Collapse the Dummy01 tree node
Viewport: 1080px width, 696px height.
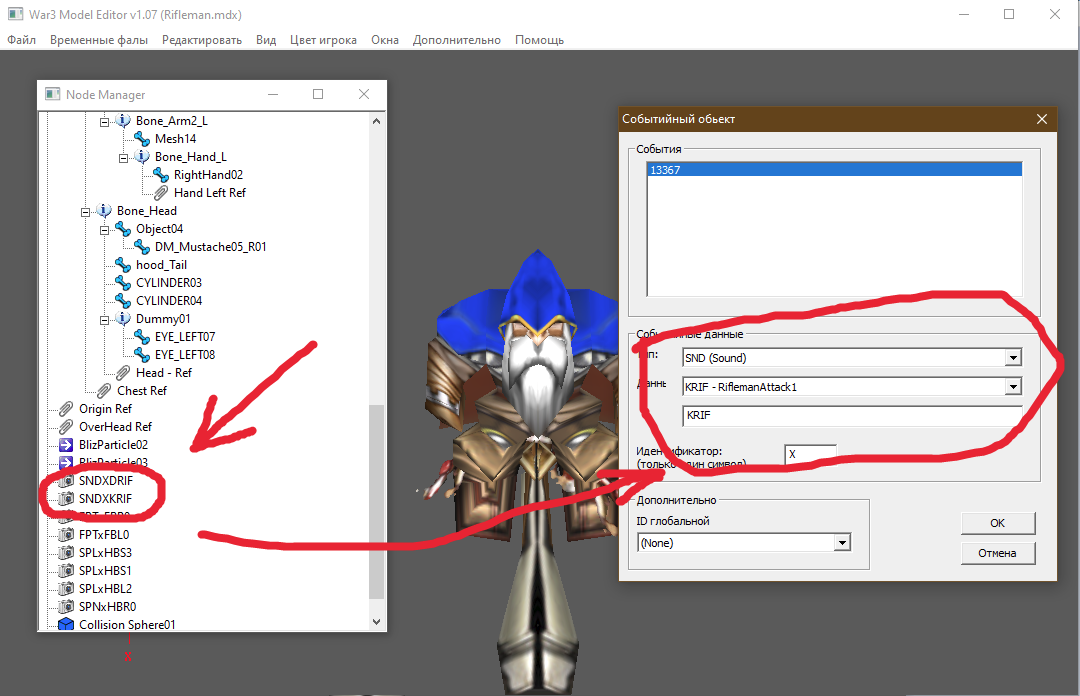coord(105,320)
